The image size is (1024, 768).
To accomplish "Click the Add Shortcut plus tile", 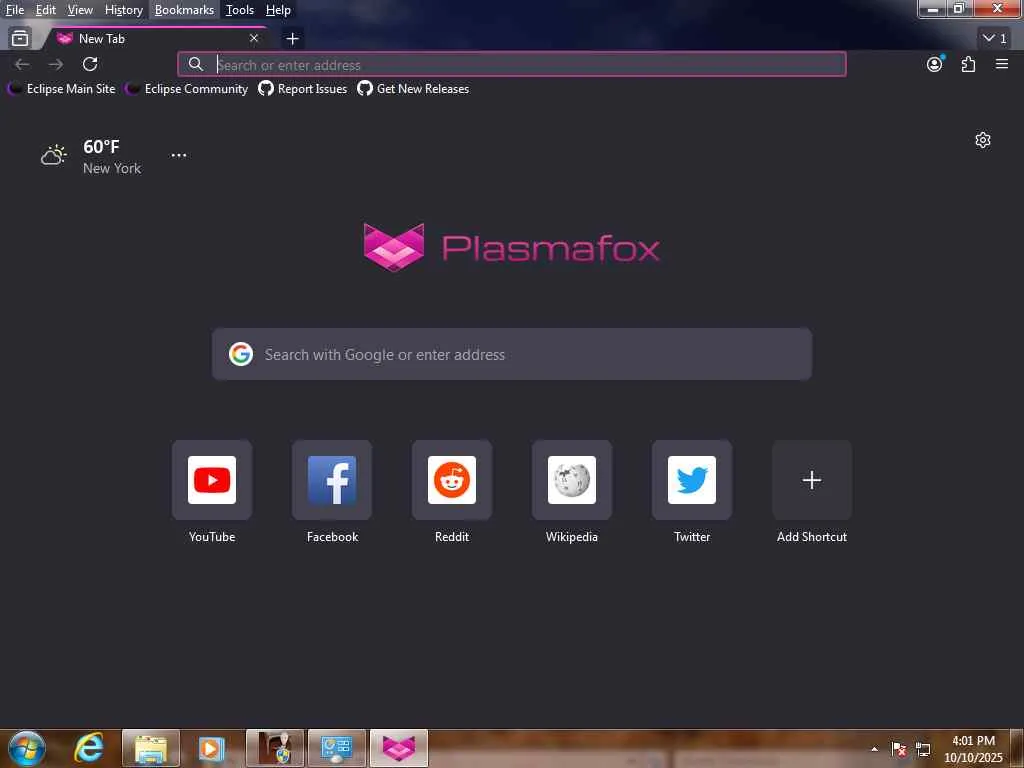I will (x=812, y=480).
